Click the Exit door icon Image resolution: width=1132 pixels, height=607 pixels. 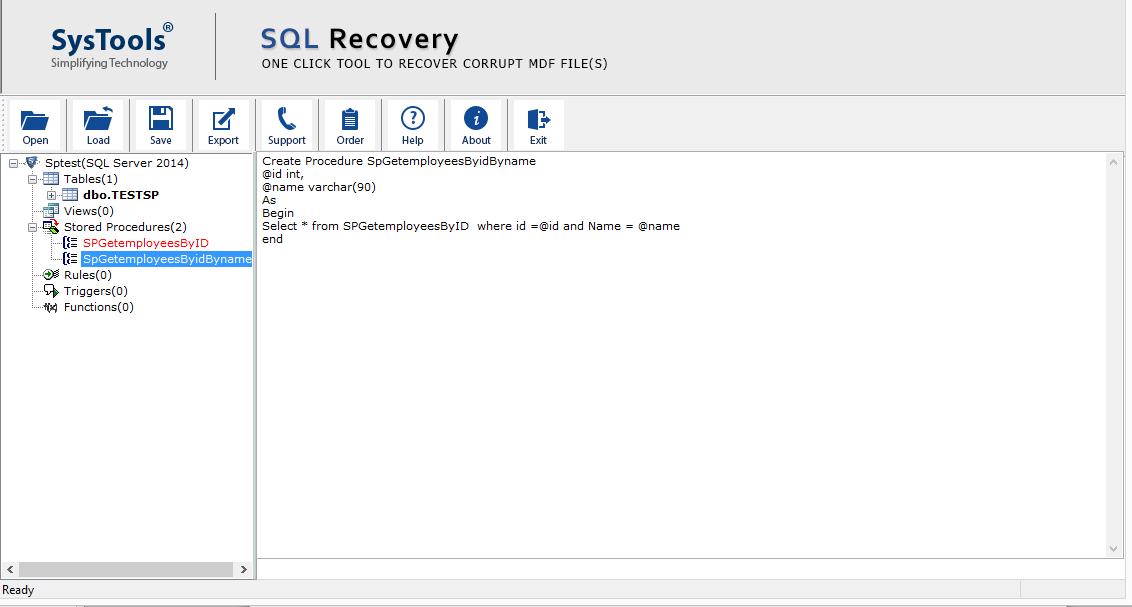pos(539,119)
